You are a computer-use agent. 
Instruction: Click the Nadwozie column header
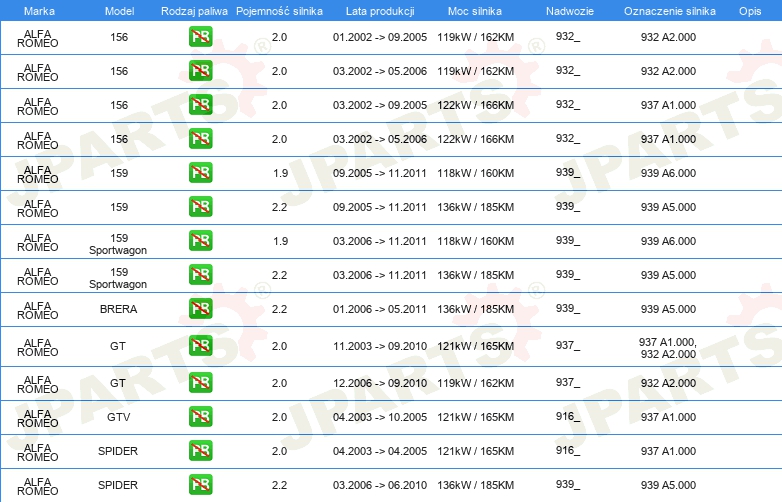point(570,11)
